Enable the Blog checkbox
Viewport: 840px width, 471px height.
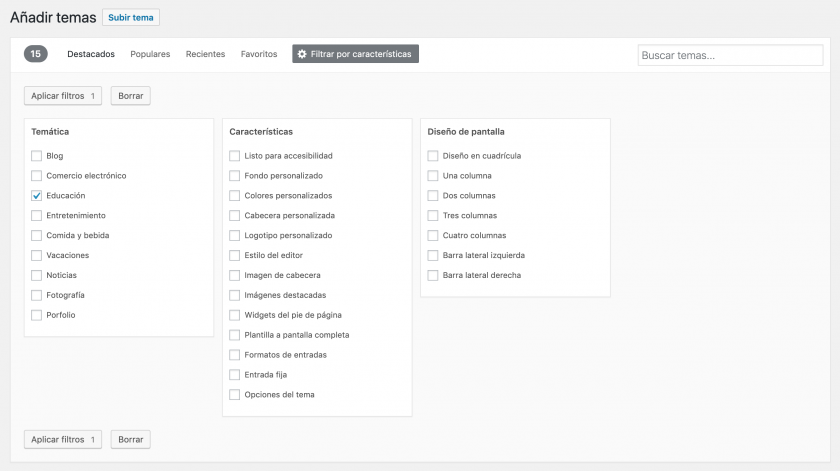[x=37, y=156]
